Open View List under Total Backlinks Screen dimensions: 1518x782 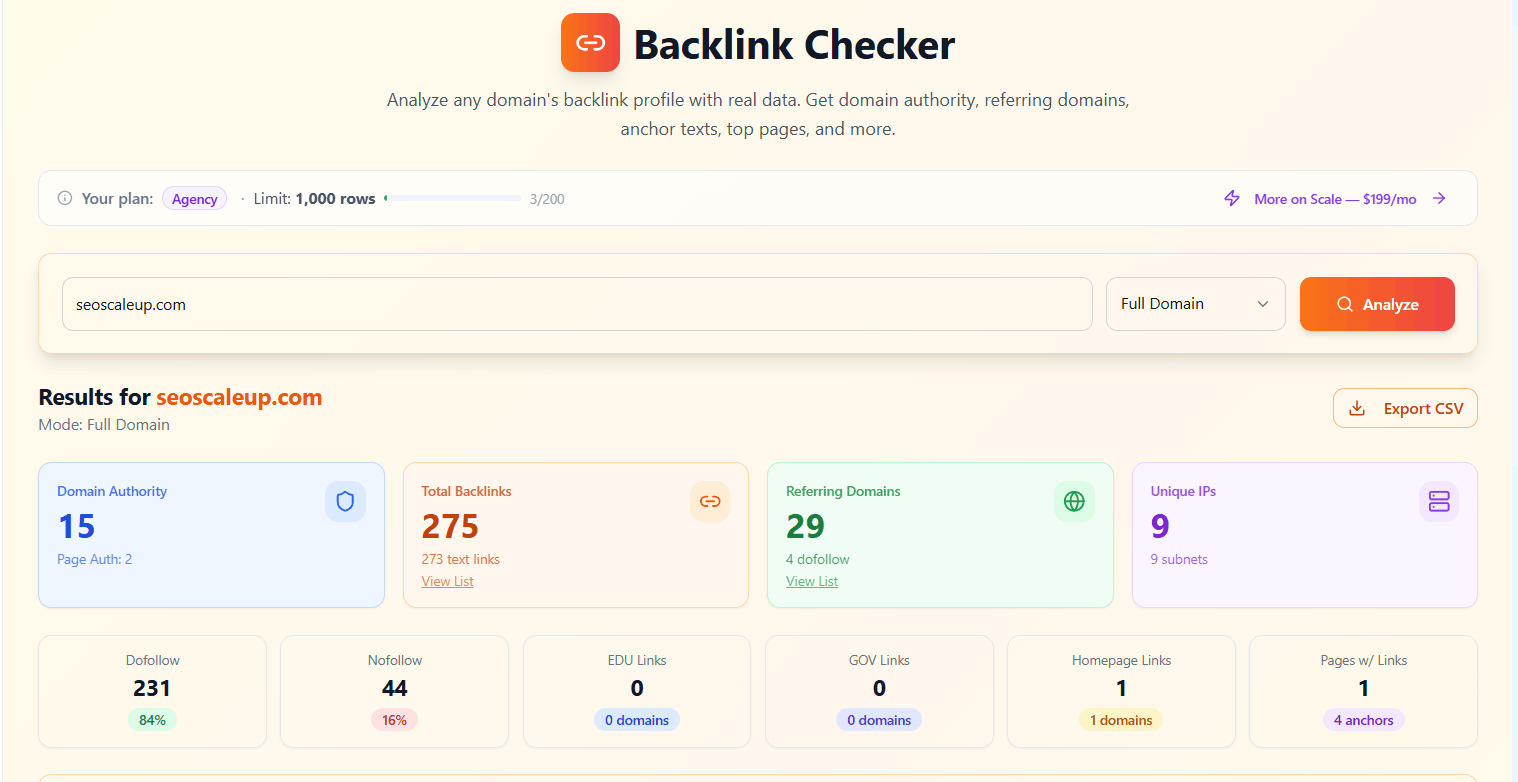[447, 580]
